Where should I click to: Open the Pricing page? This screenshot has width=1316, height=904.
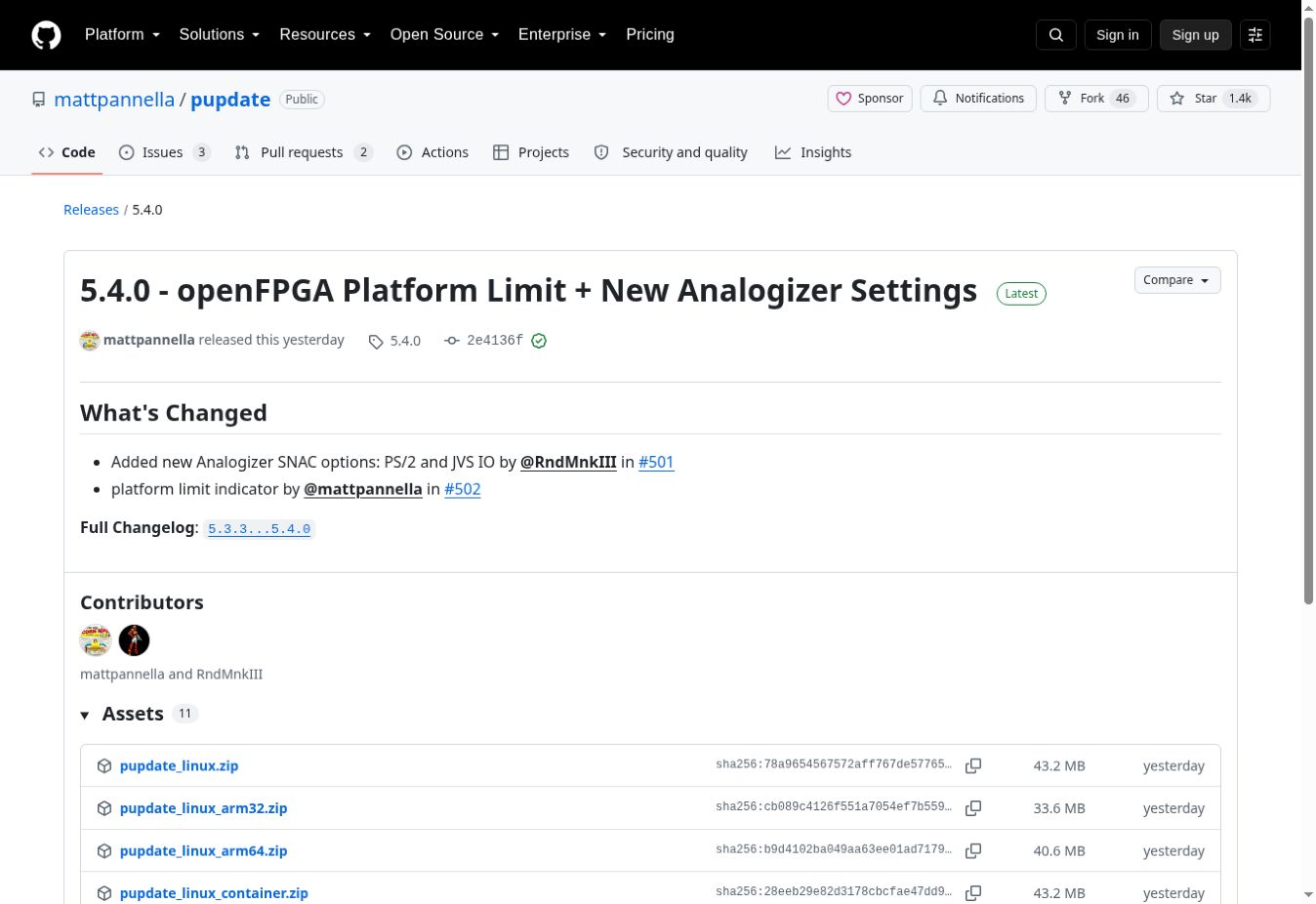click(650, 35)
